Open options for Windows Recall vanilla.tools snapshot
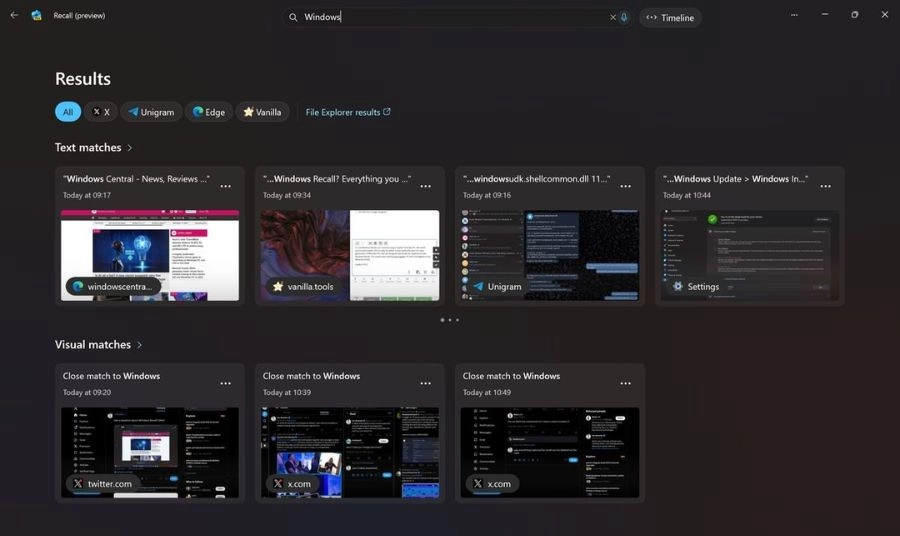Viewport: 900px width, 536px height. click(x=425, y=186)
